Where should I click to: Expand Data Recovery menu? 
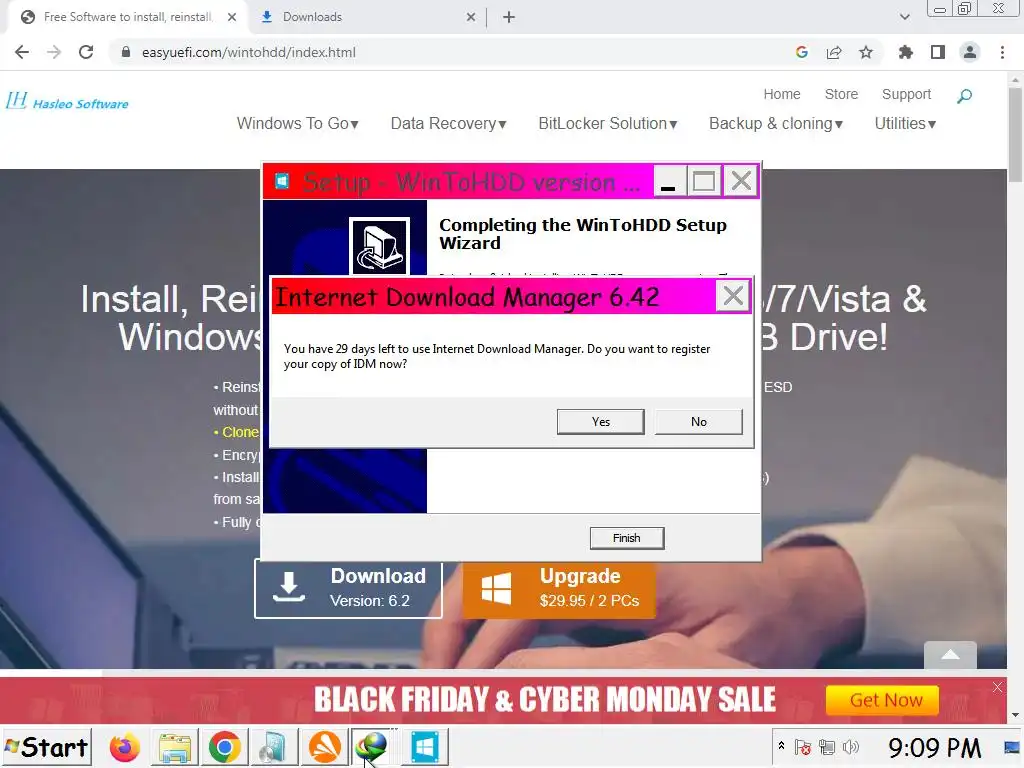coord(448,123)
